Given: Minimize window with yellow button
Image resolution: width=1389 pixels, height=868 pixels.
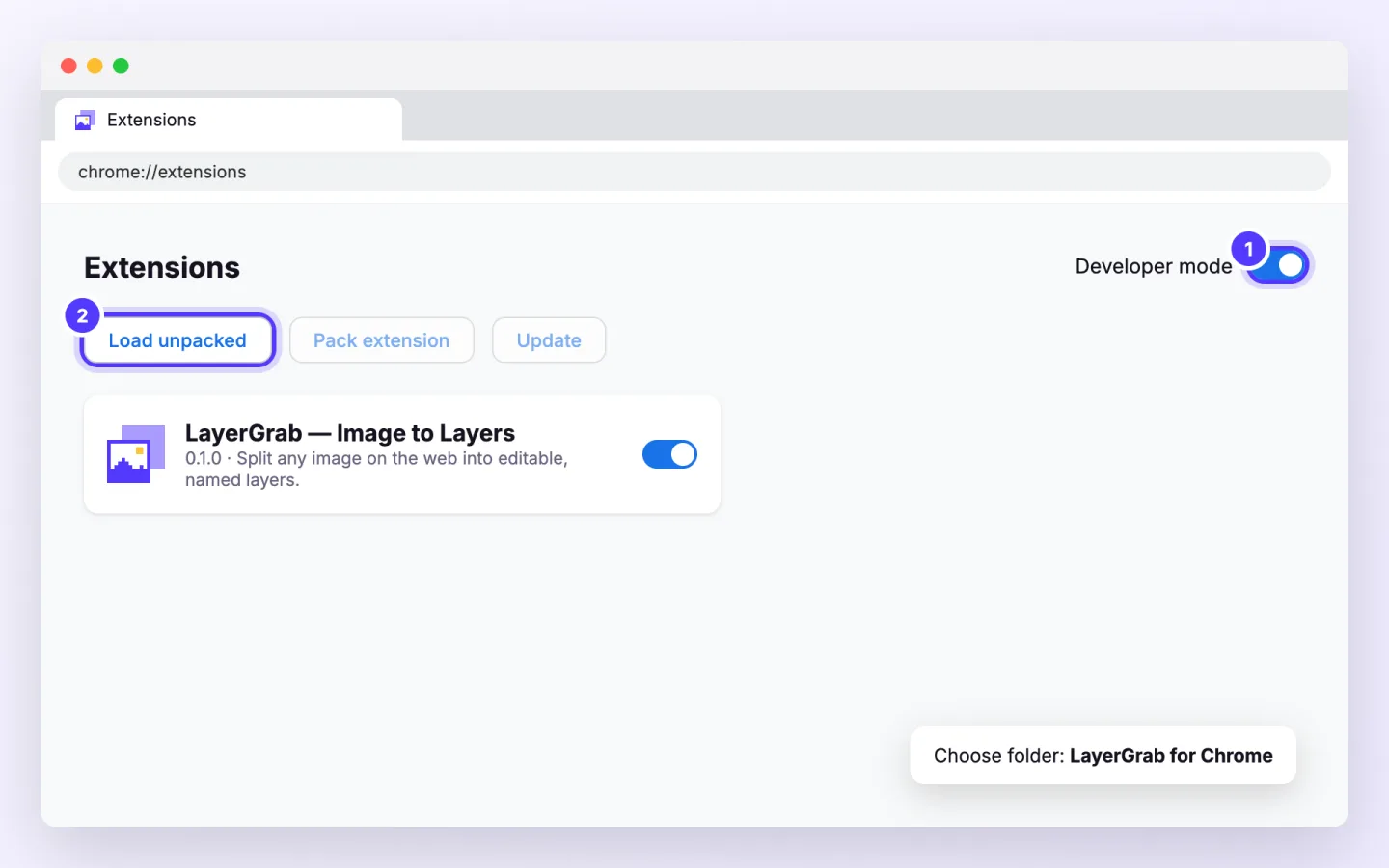Looking at the screenshot, I should click(95, 66).
